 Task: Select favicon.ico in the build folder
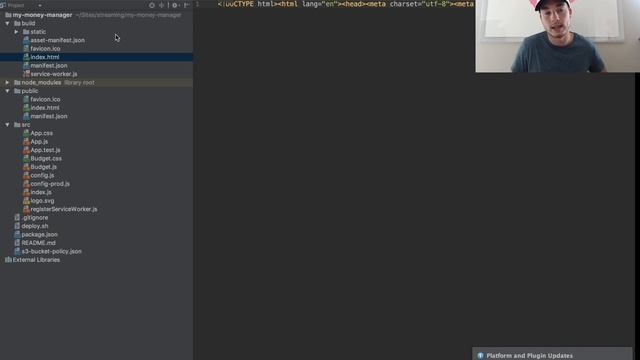[x=45, y=49]
